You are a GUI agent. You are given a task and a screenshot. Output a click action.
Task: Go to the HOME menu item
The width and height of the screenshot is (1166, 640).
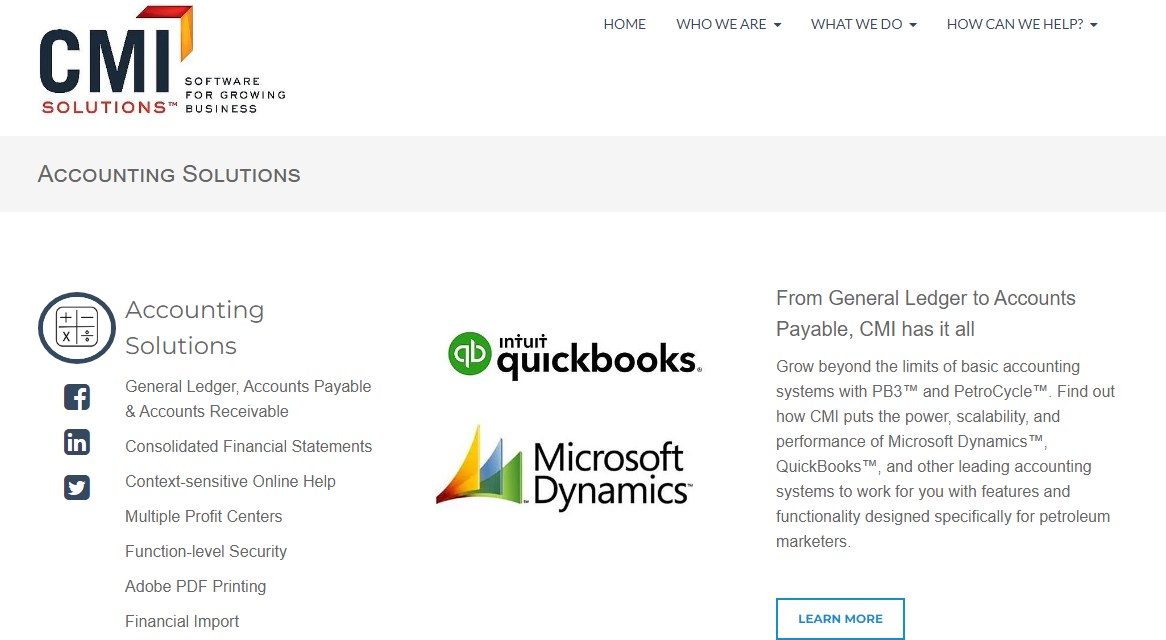[624, 24]
